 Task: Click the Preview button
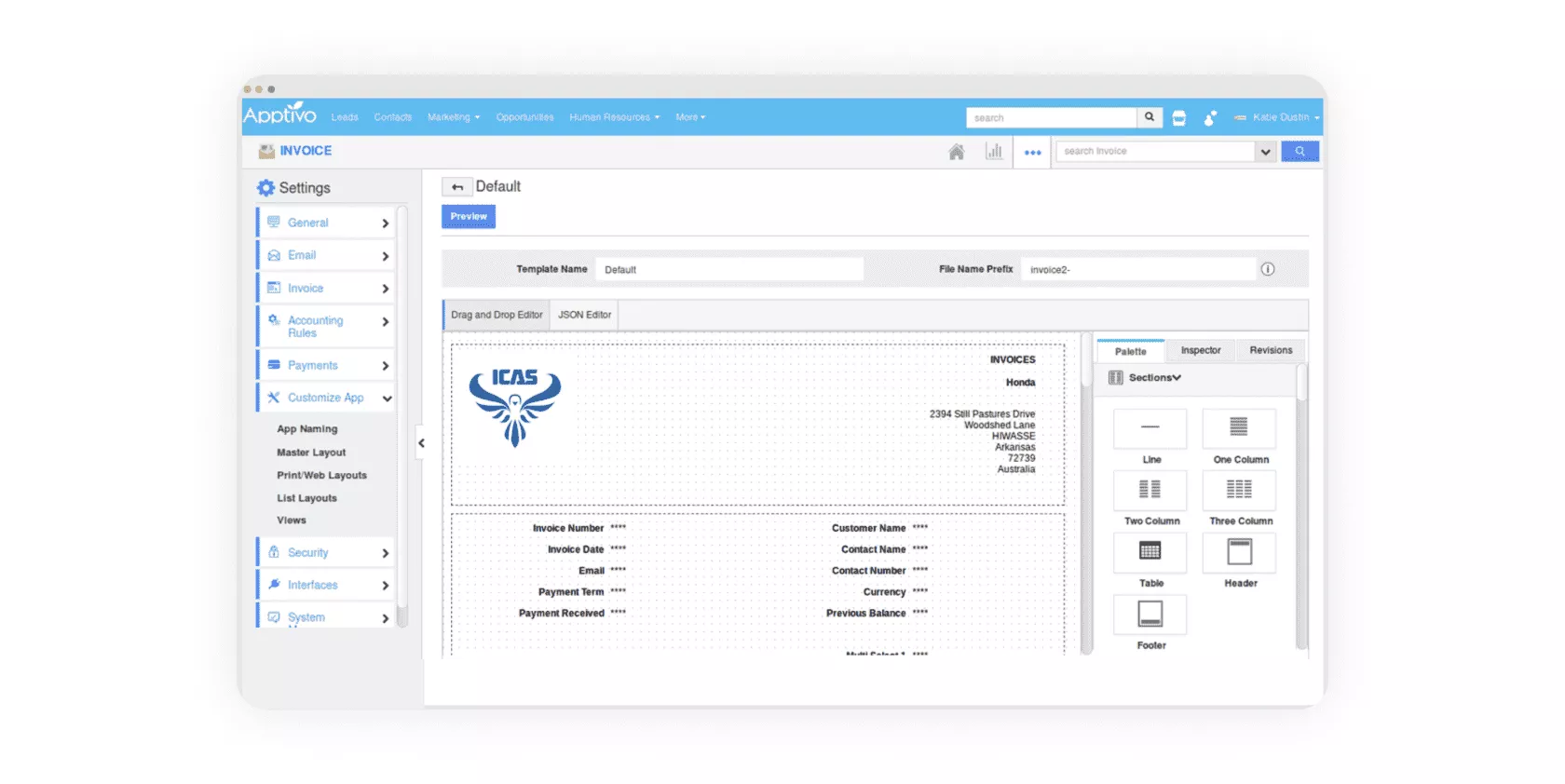469,216
